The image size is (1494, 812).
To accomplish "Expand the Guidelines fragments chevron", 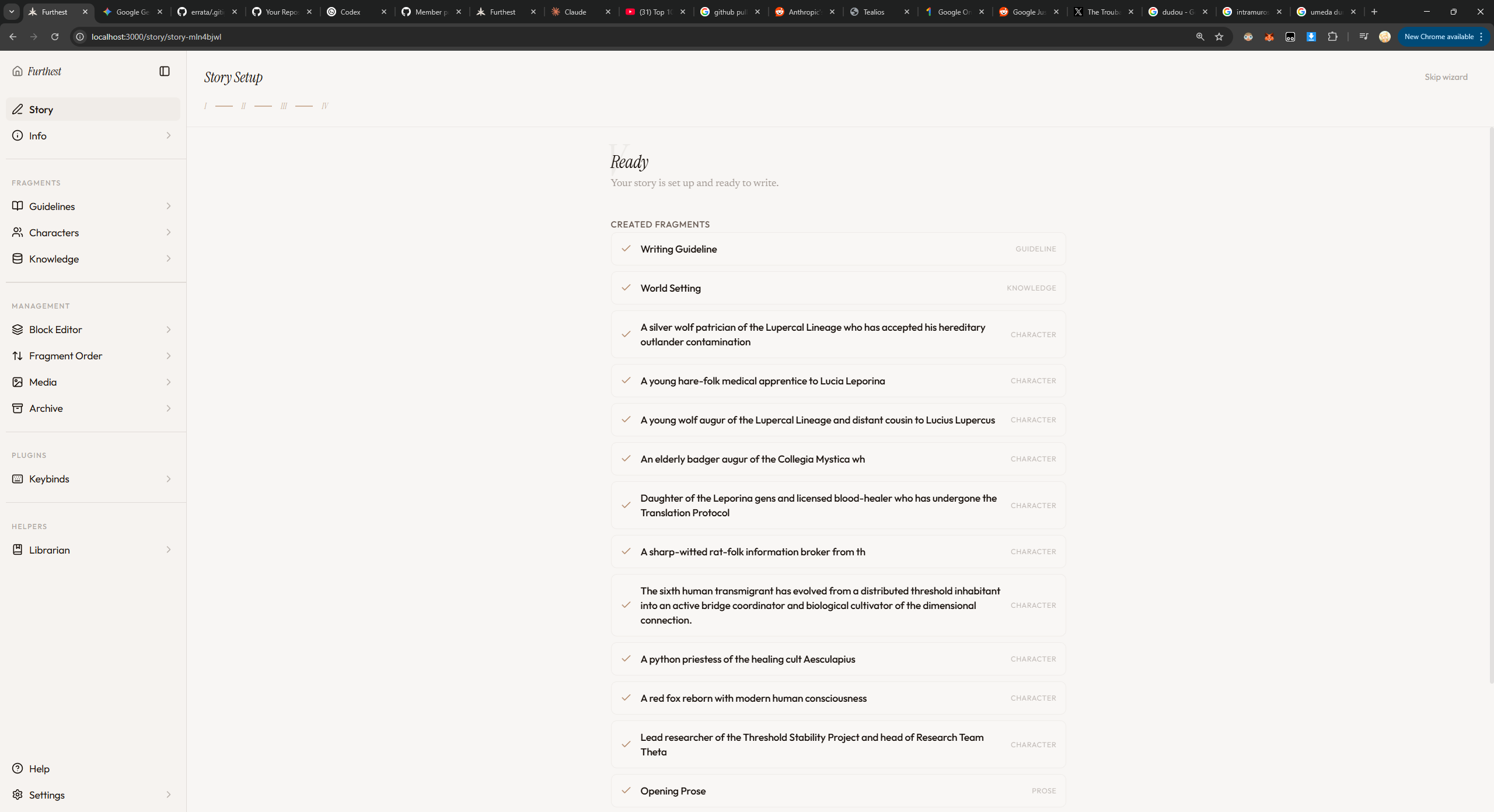I will pyautogui.click(x=169, y=206).
